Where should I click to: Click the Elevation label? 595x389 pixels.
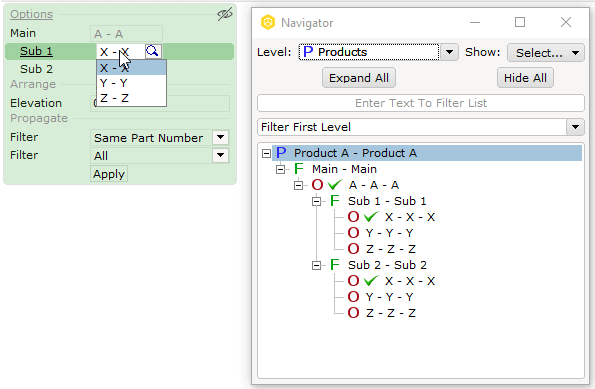coord(36,103)
